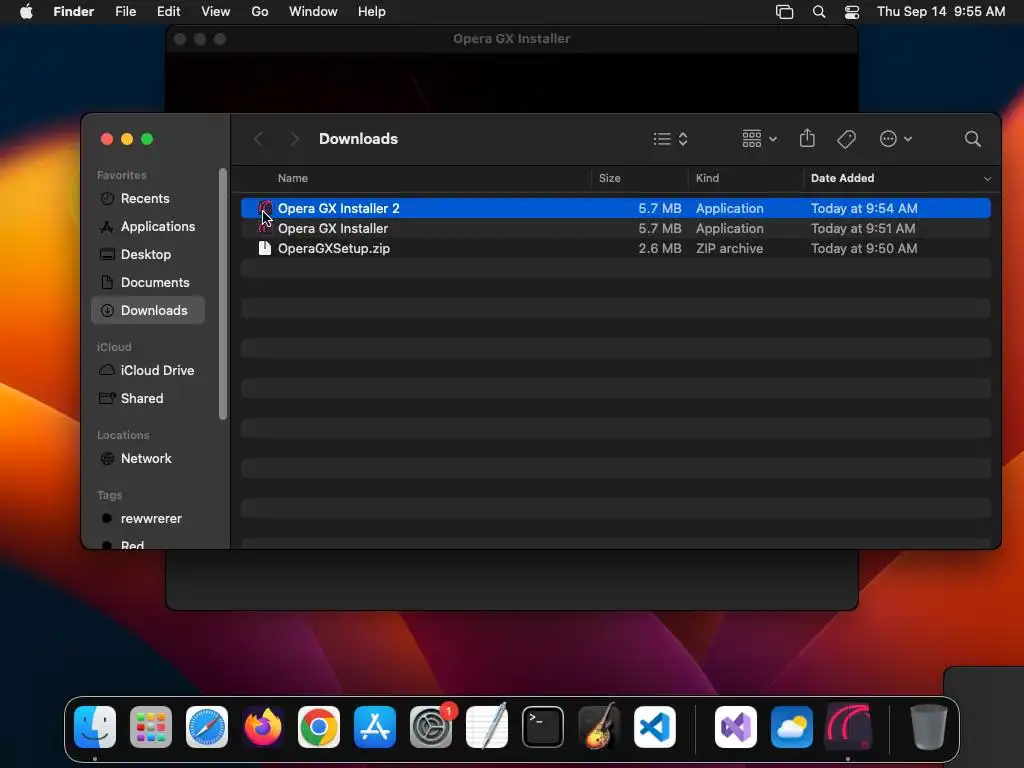Screen dimensions: 1024x768
Task: Open Visual Studio Code in dock
Action: (655, 727)
